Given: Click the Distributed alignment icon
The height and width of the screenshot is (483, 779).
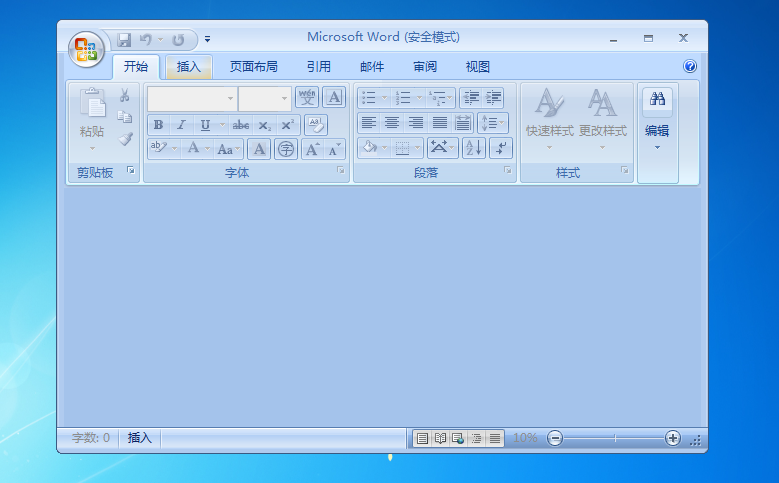Looking at the screenshot, I should [463, 122].
